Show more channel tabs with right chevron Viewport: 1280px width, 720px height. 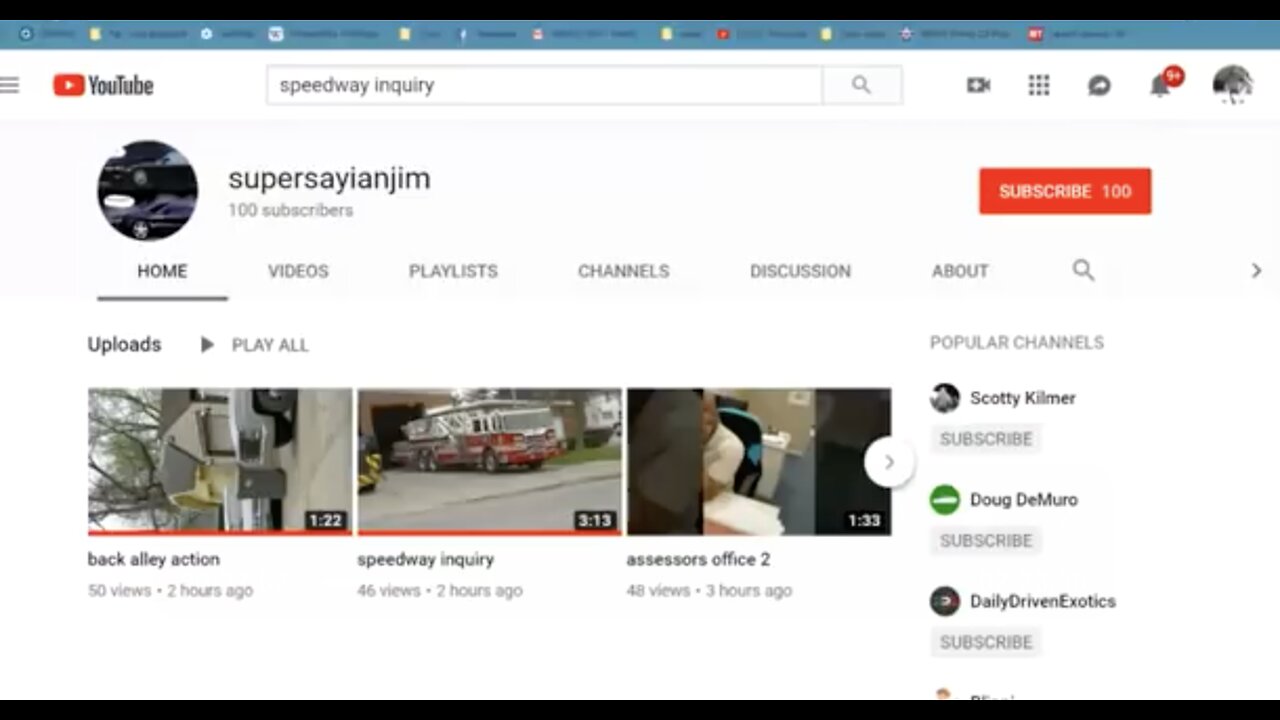coord(1256,270)
